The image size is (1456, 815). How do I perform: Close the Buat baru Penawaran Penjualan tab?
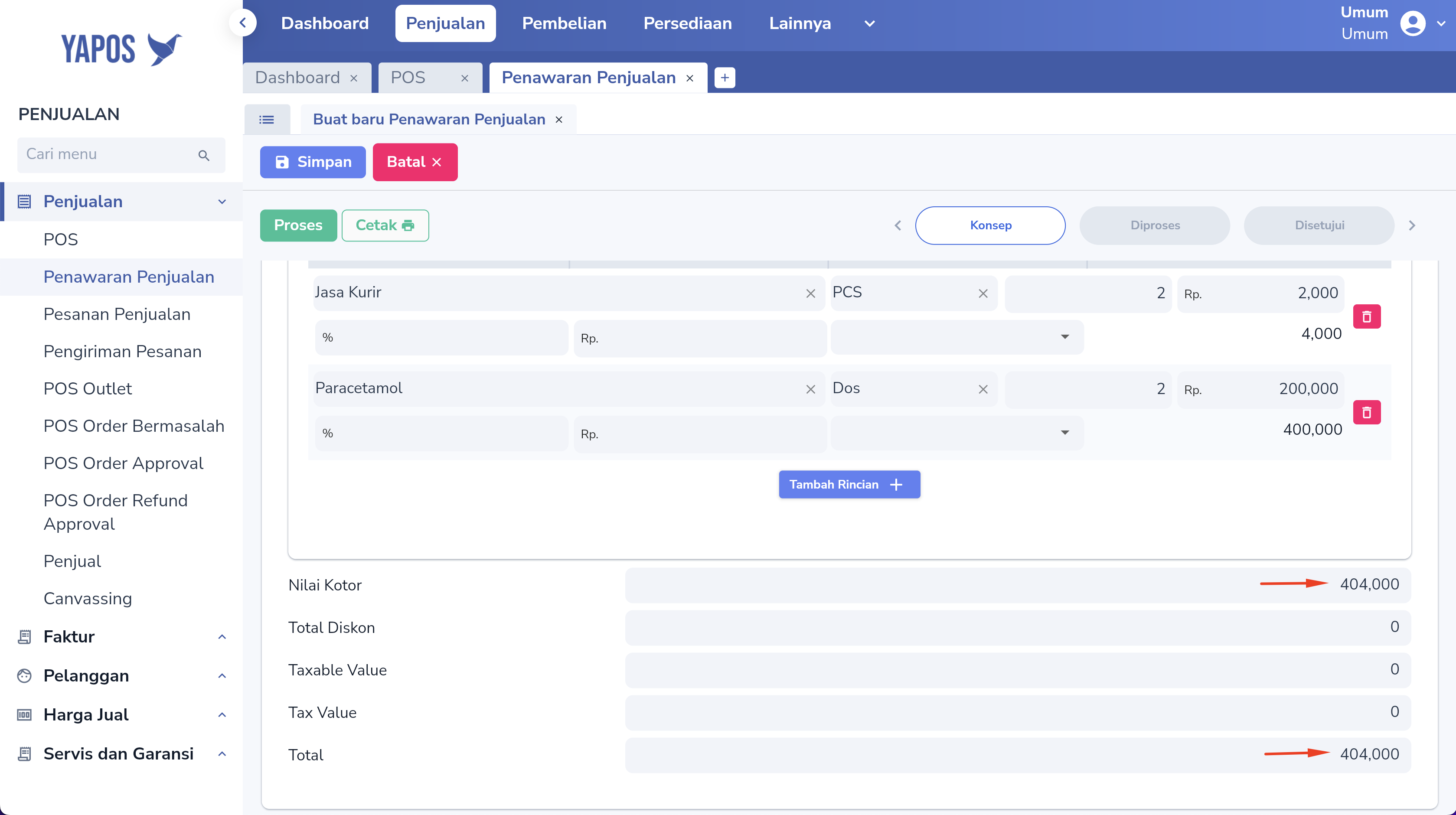[x=559, y=120]
